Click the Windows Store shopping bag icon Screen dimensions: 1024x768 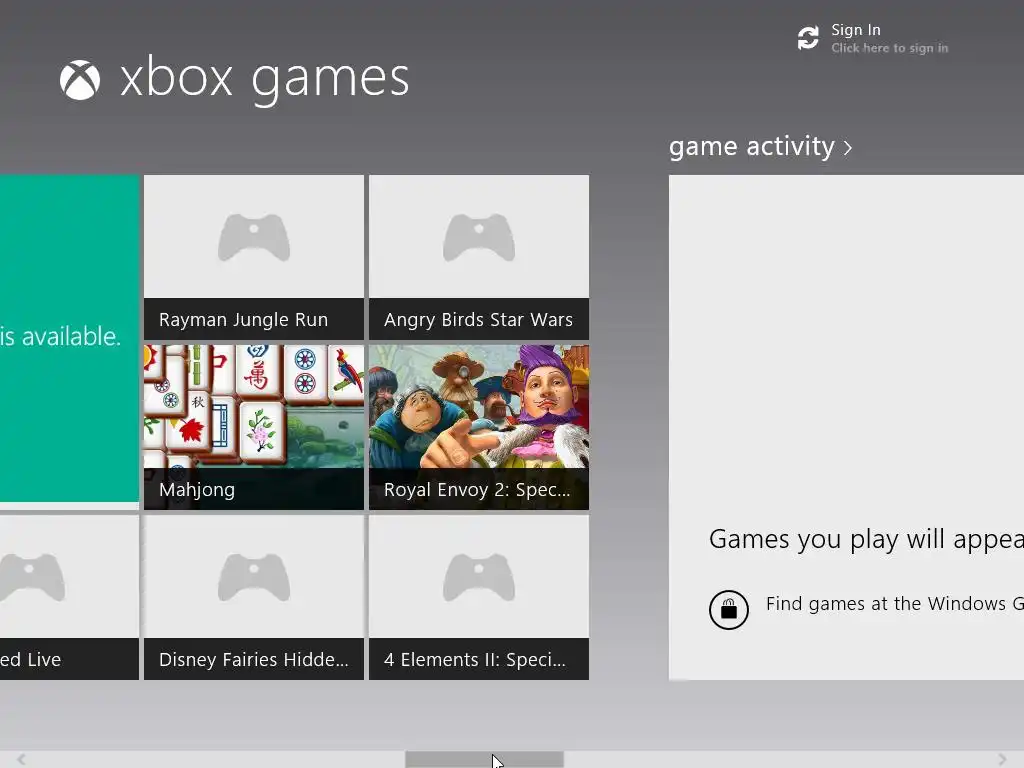coord(729,609)
